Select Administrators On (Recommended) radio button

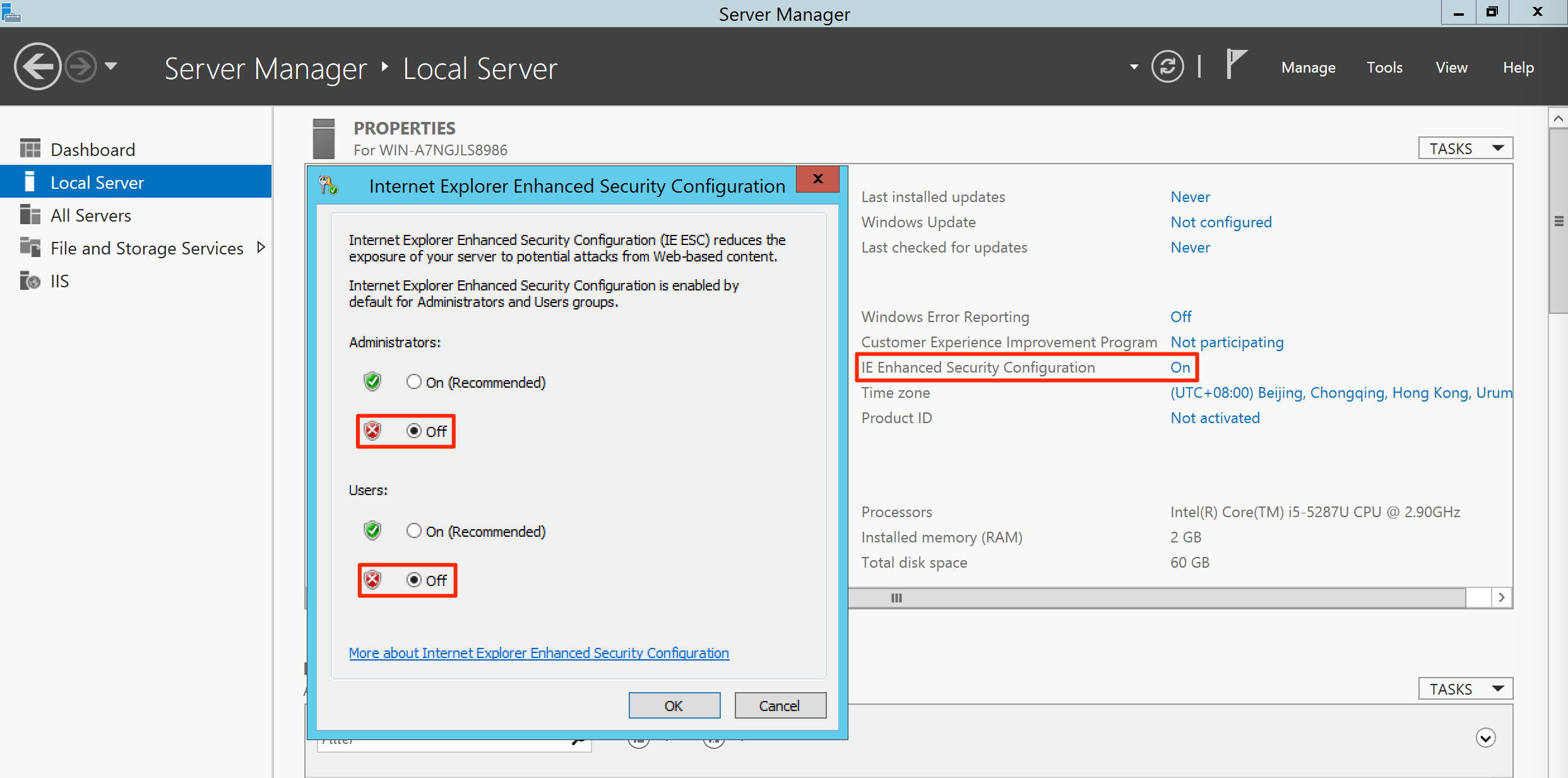tap(414, 382)
